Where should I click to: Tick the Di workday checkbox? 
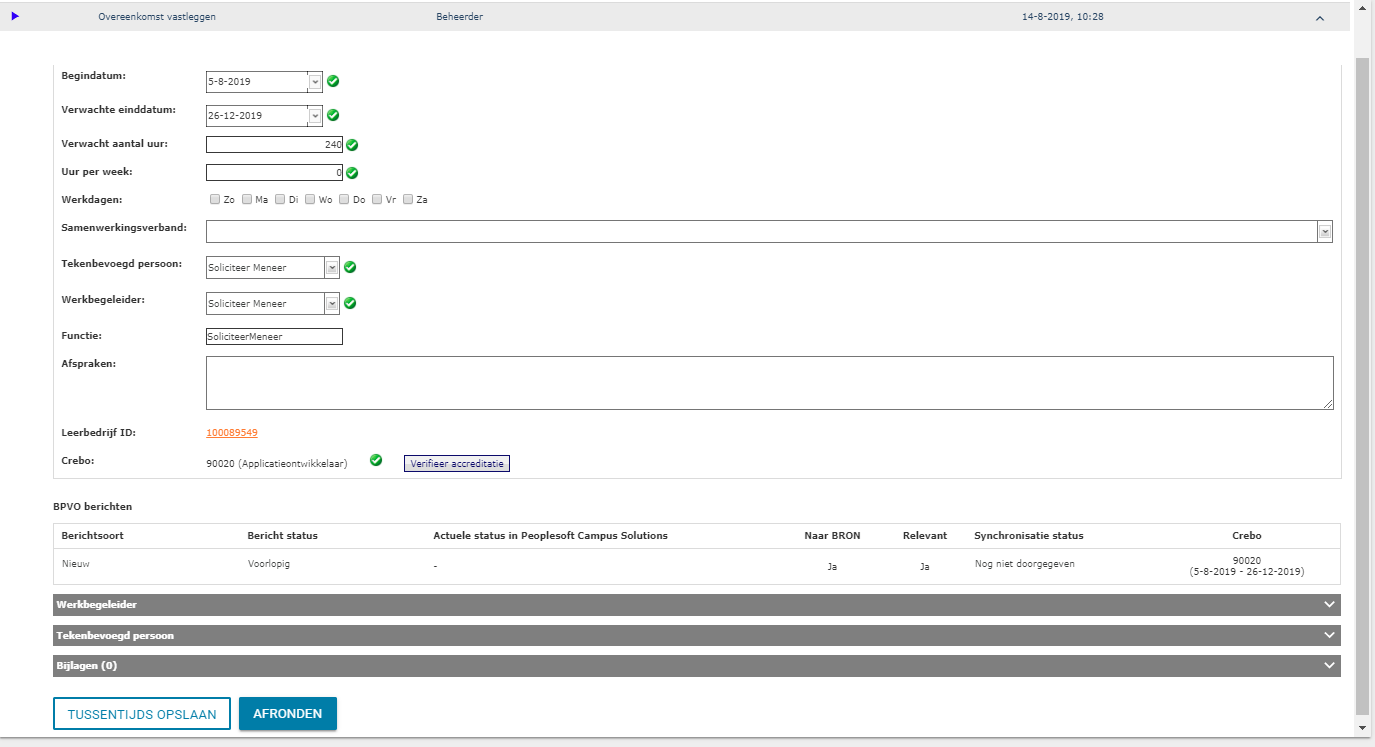280,199
